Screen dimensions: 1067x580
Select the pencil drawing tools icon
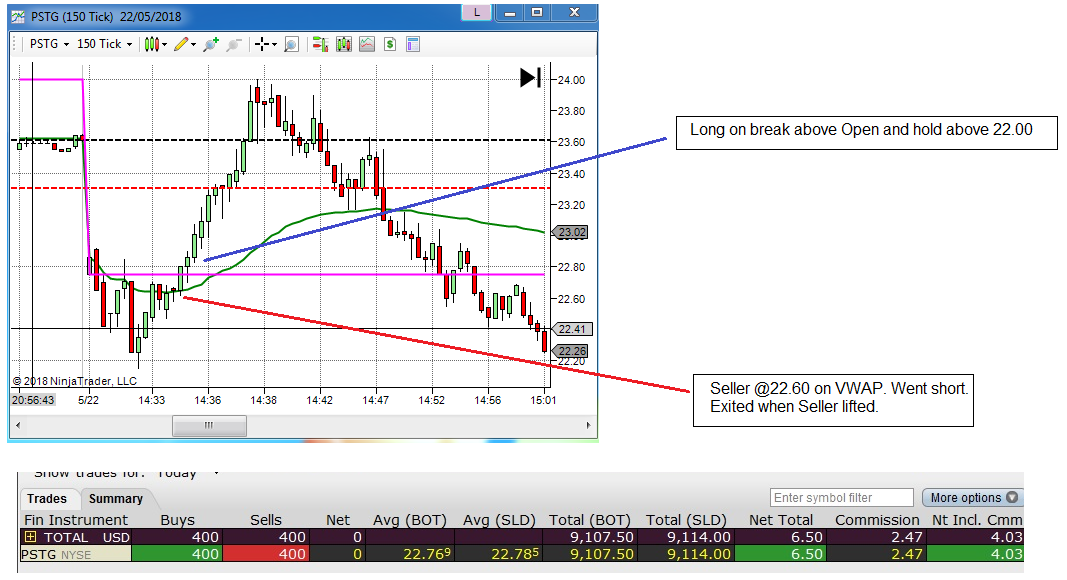181,44
